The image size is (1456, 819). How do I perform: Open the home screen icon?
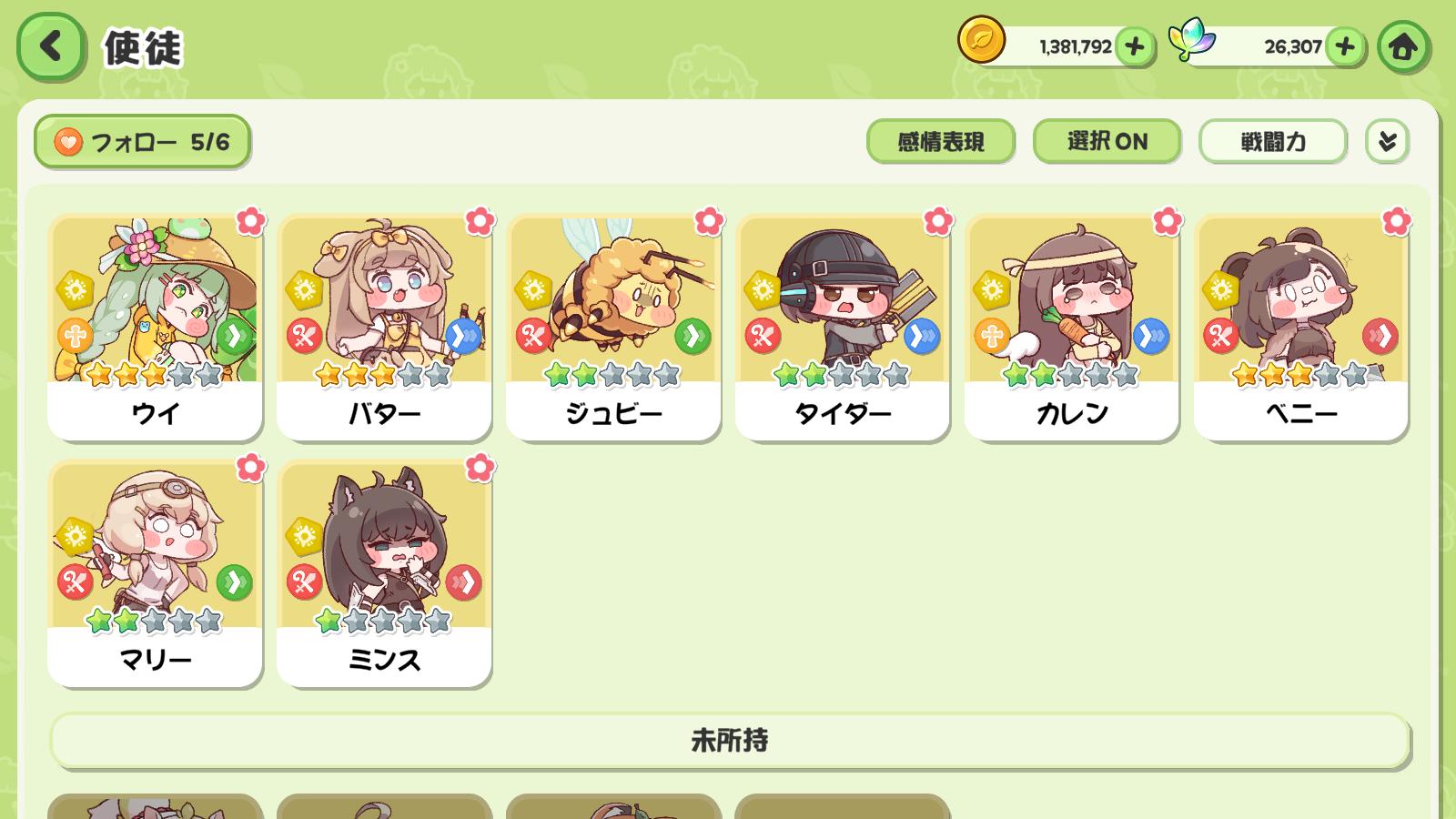pyautogui.click(x=1402, y=46)
